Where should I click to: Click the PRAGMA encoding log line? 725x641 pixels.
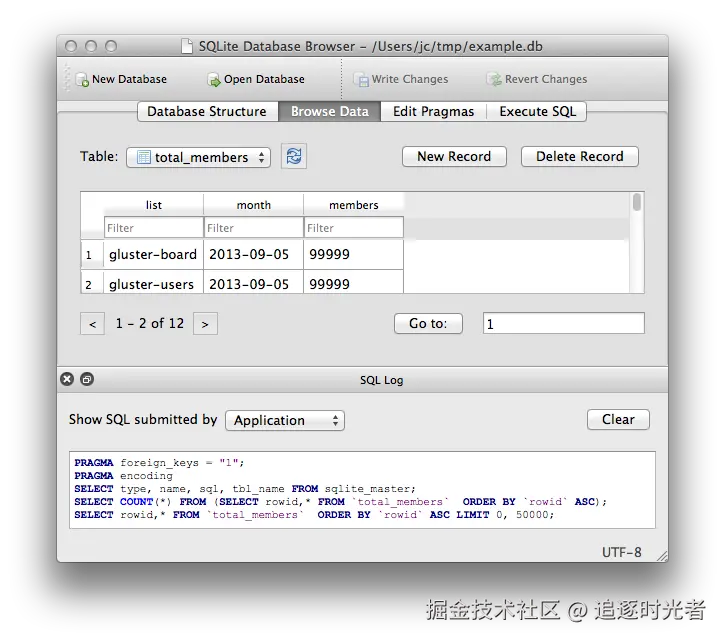123,475
